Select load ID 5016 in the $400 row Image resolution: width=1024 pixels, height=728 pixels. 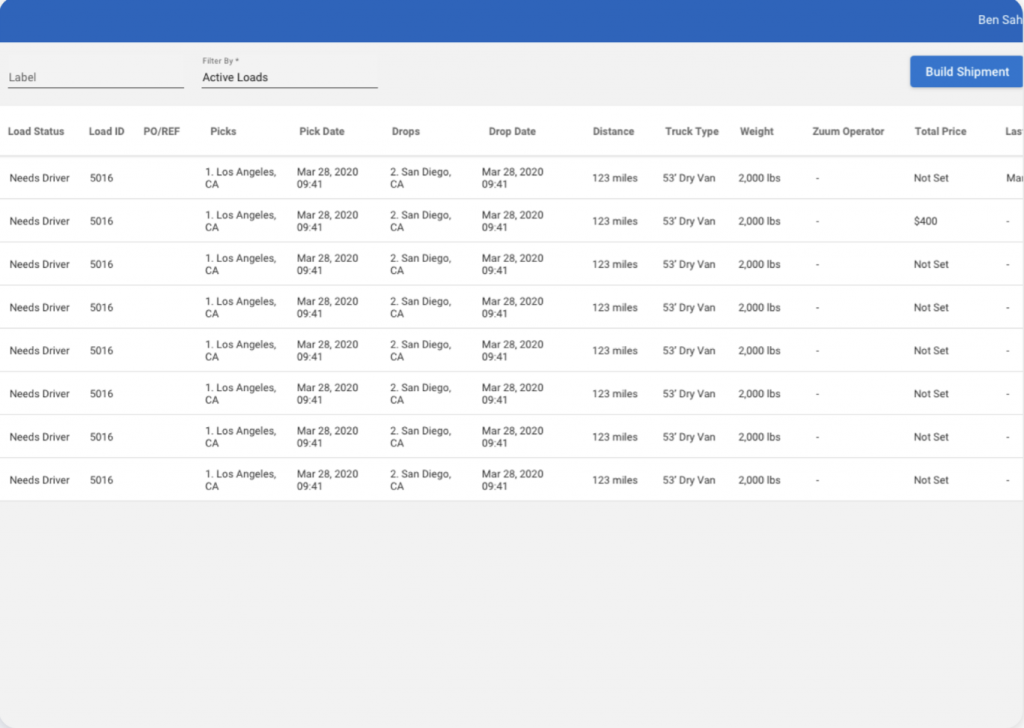tap(101, 221)
